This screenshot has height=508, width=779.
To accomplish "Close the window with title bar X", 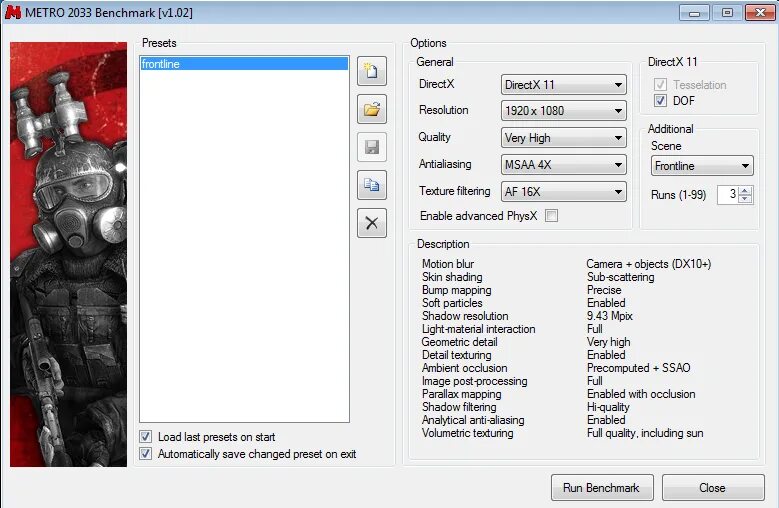I will tap(760, 13).
